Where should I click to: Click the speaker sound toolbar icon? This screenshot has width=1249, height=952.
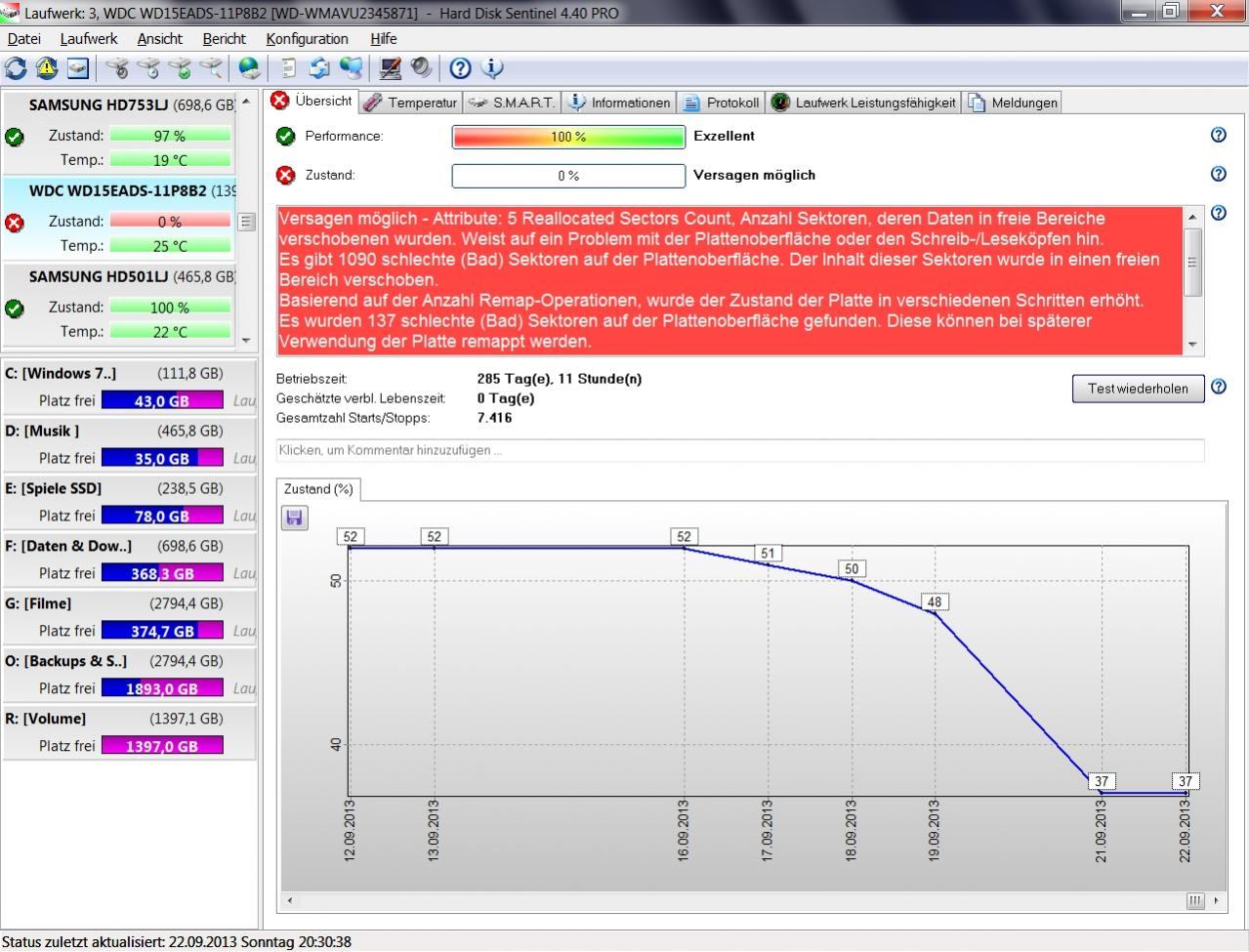tap(421, 68)
